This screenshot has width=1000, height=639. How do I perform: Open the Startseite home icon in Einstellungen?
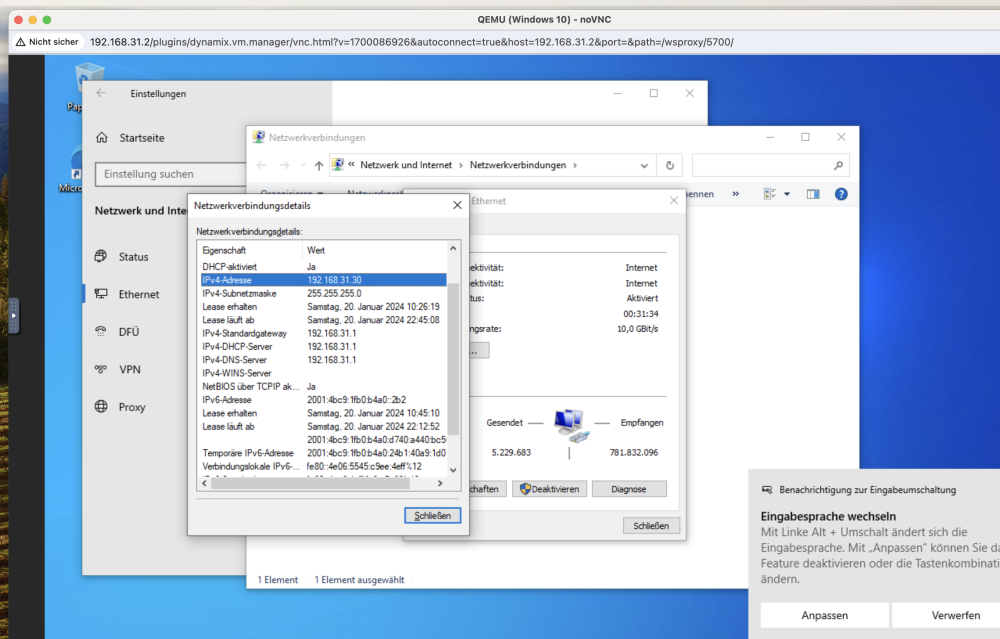[x=102, y=138]
